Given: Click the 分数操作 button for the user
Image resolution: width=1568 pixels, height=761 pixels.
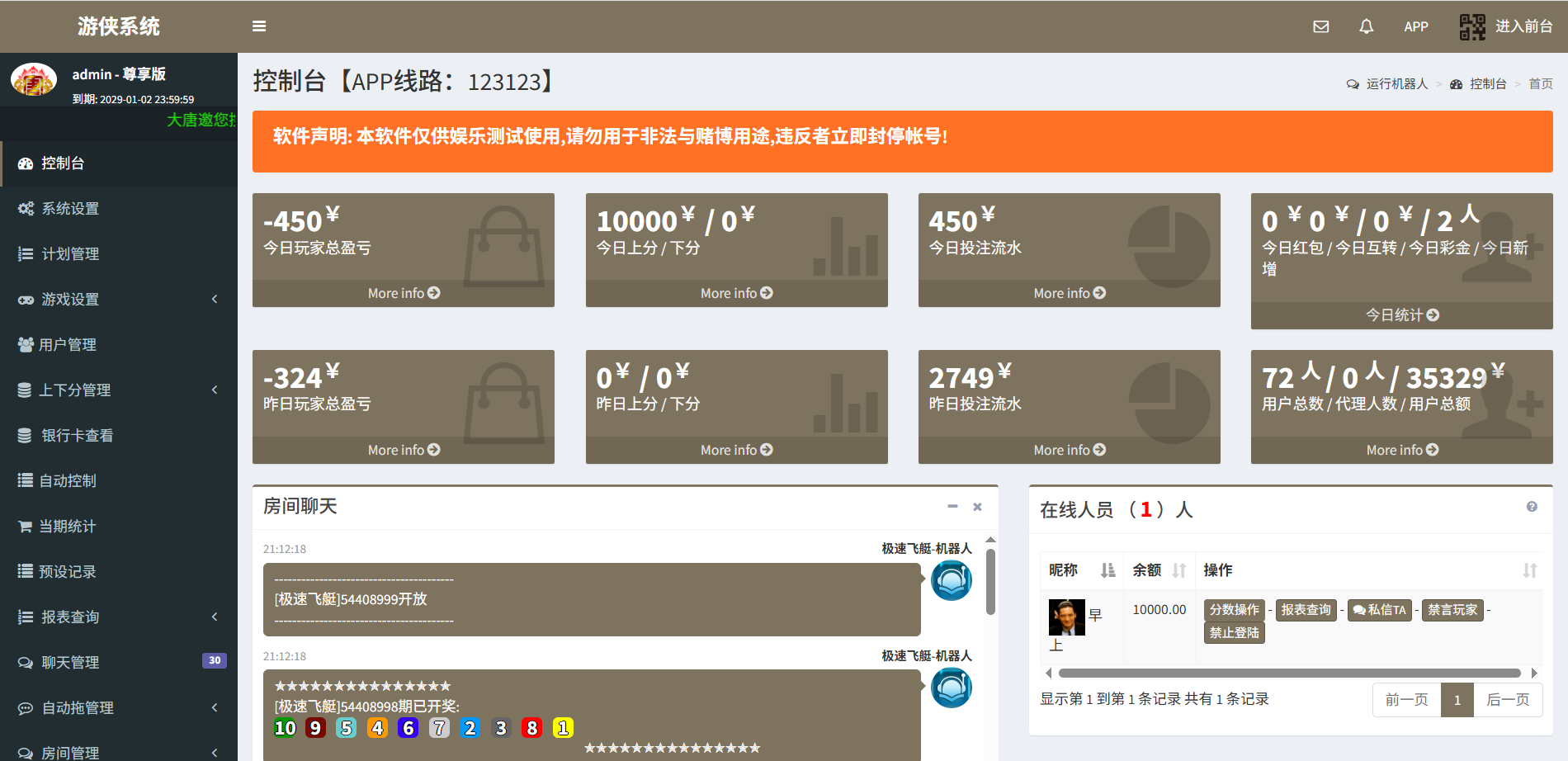Looking at the screenshot, I should [1234, 610].
